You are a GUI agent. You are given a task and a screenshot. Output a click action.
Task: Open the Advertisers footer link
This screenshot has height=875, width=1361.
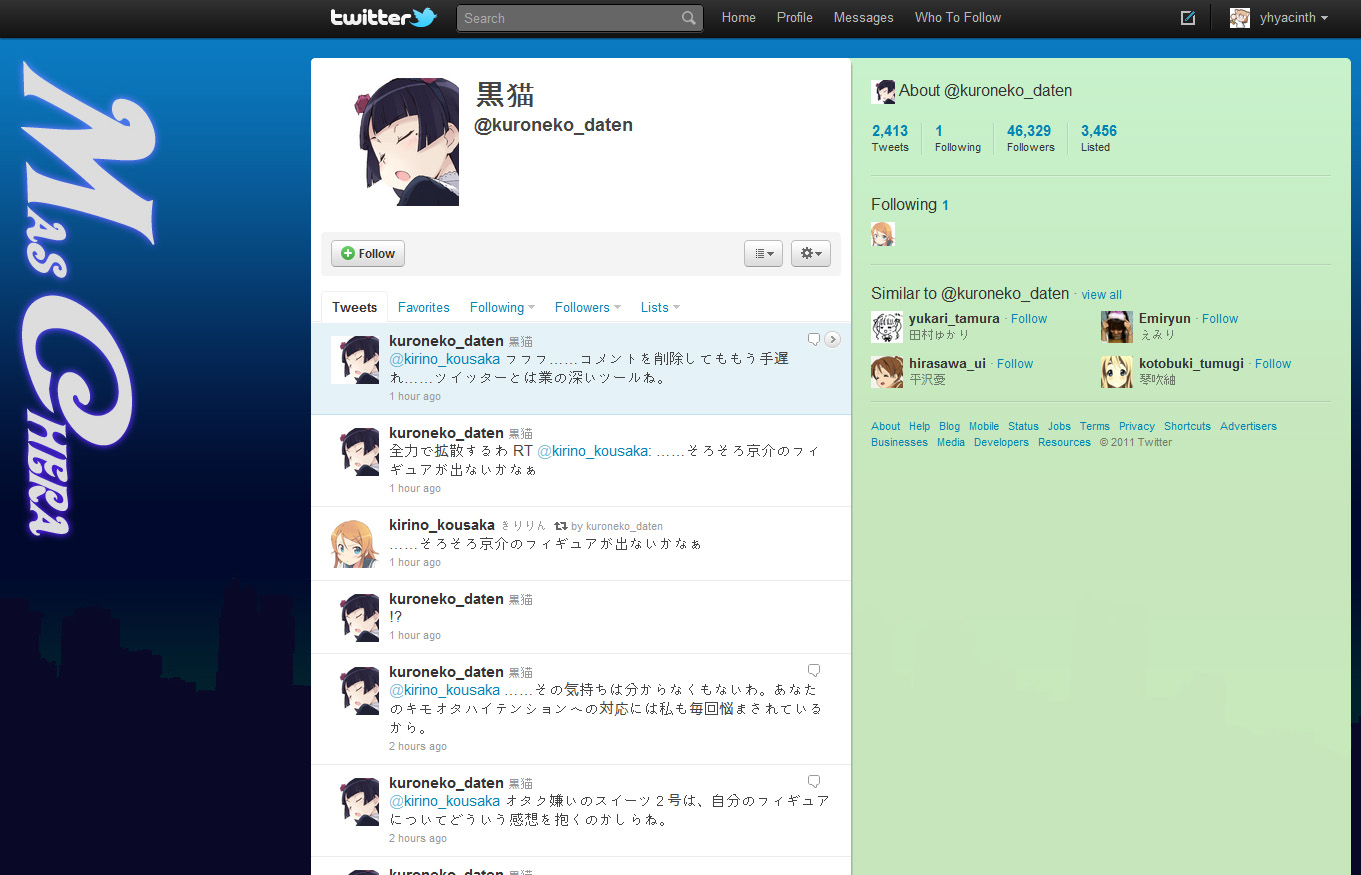(x=1248, y=426)
